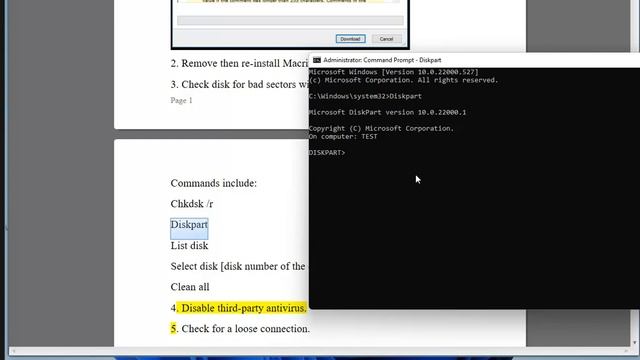Click at the DISKPART> prompt line
The height and width of the screenshot is (360, 640).
click(x=327, y=153)
